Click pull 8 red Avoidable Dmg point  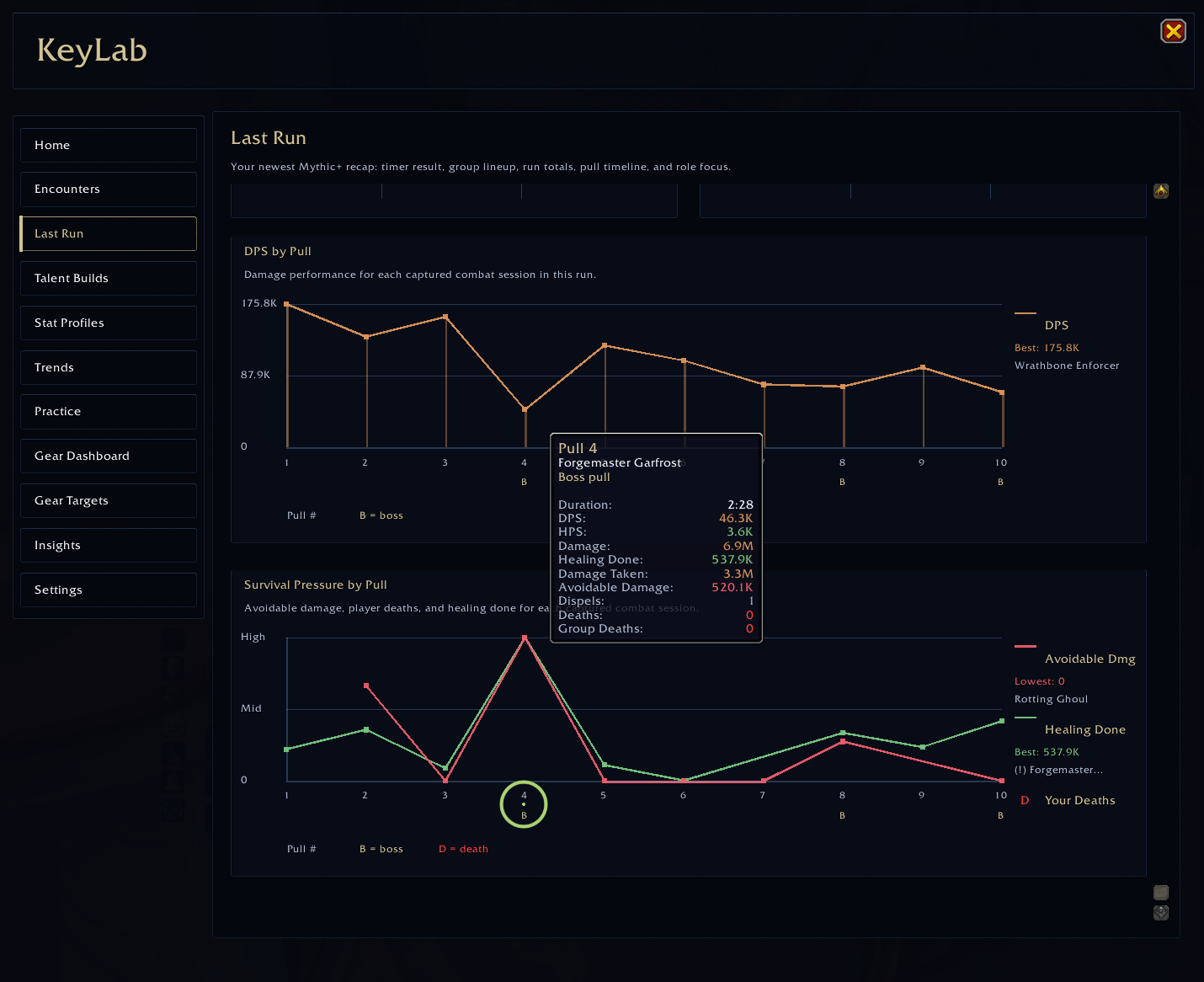pos(843,742)
